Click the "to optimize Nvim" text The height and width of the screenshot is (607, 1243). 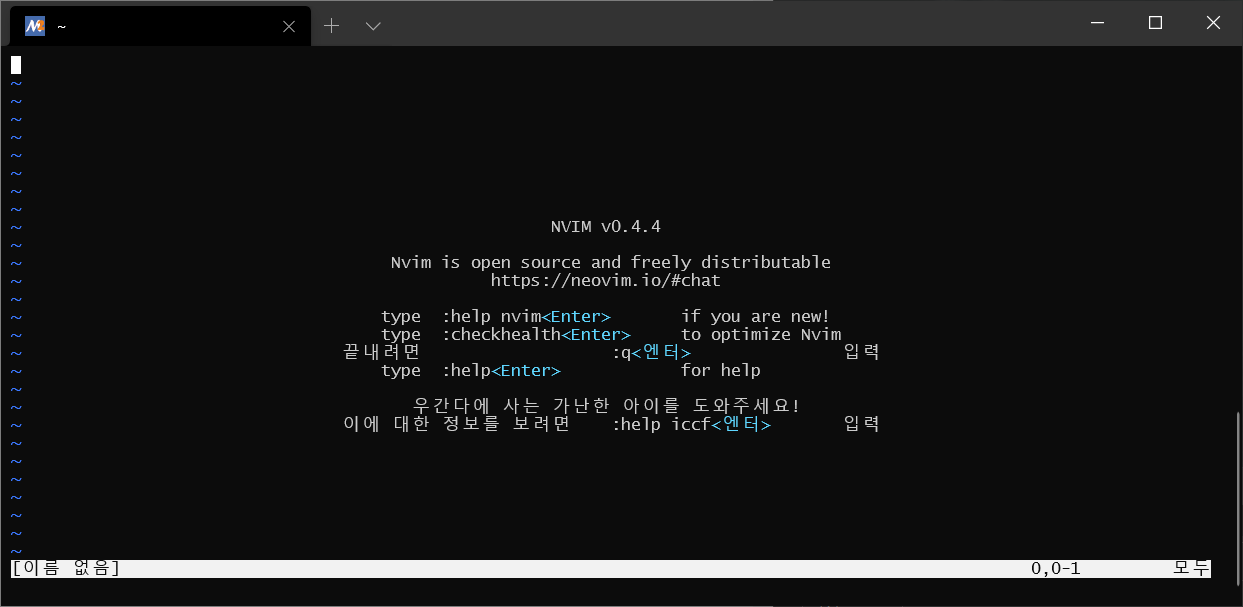pyautogui.click(x=761, y=335)
